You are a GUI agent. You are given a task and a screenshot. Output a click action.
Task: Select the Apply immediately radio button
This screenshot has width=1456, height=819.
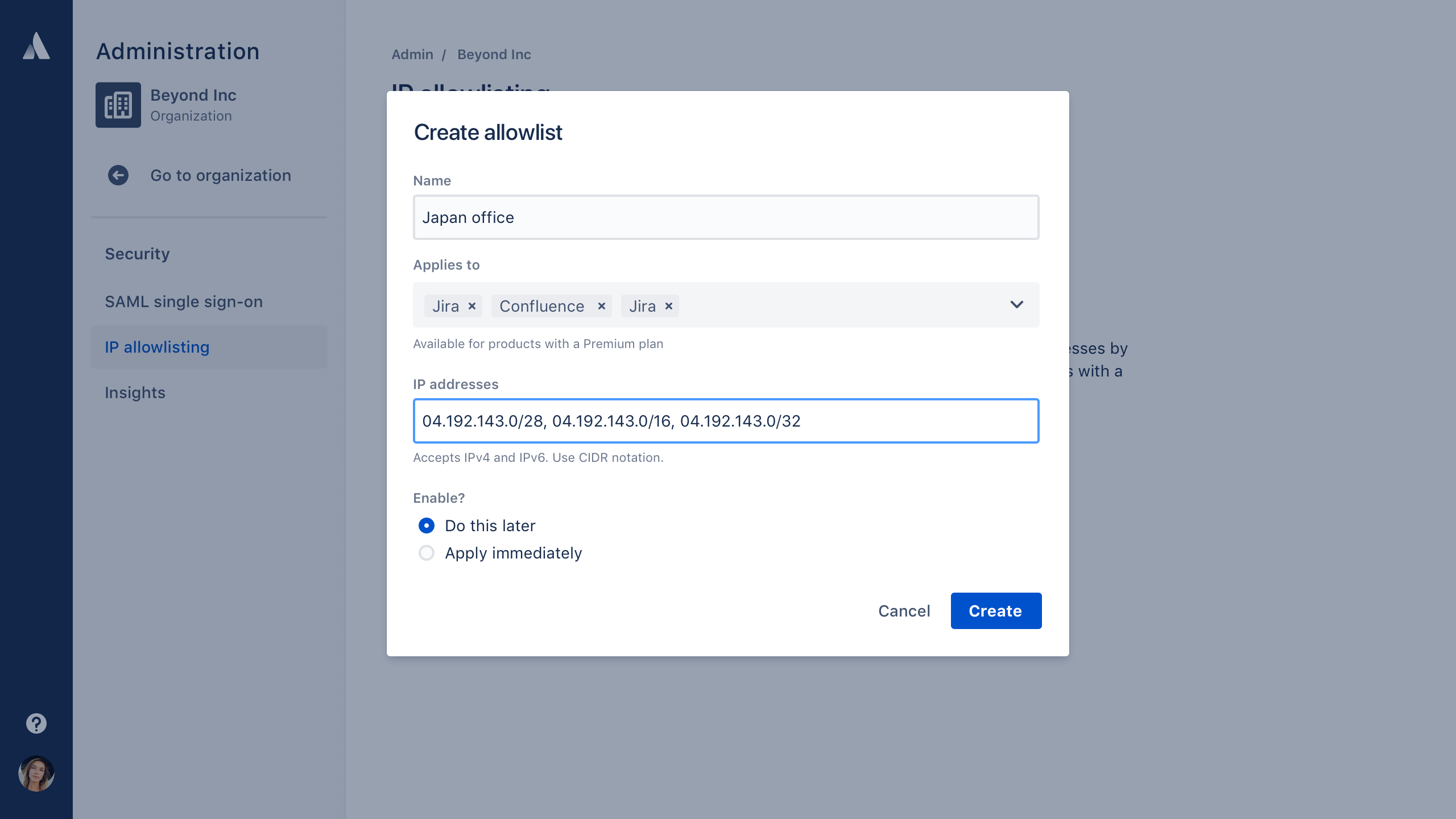coord(427,553)
